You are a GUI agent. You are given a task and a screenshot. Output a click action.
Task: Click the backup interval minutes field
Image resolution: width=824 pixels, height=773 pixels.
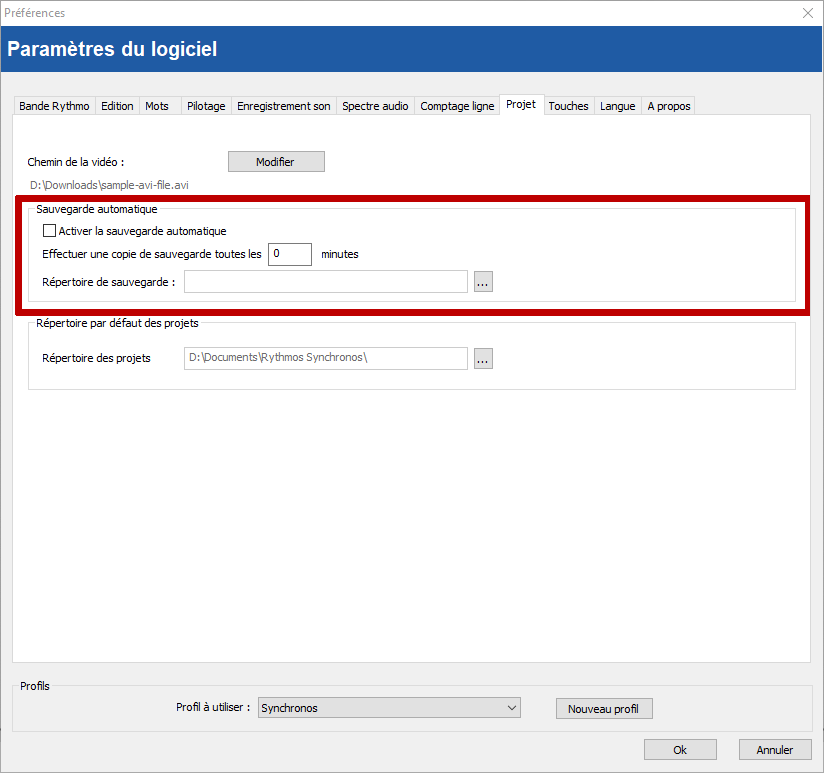coord(289,254)
